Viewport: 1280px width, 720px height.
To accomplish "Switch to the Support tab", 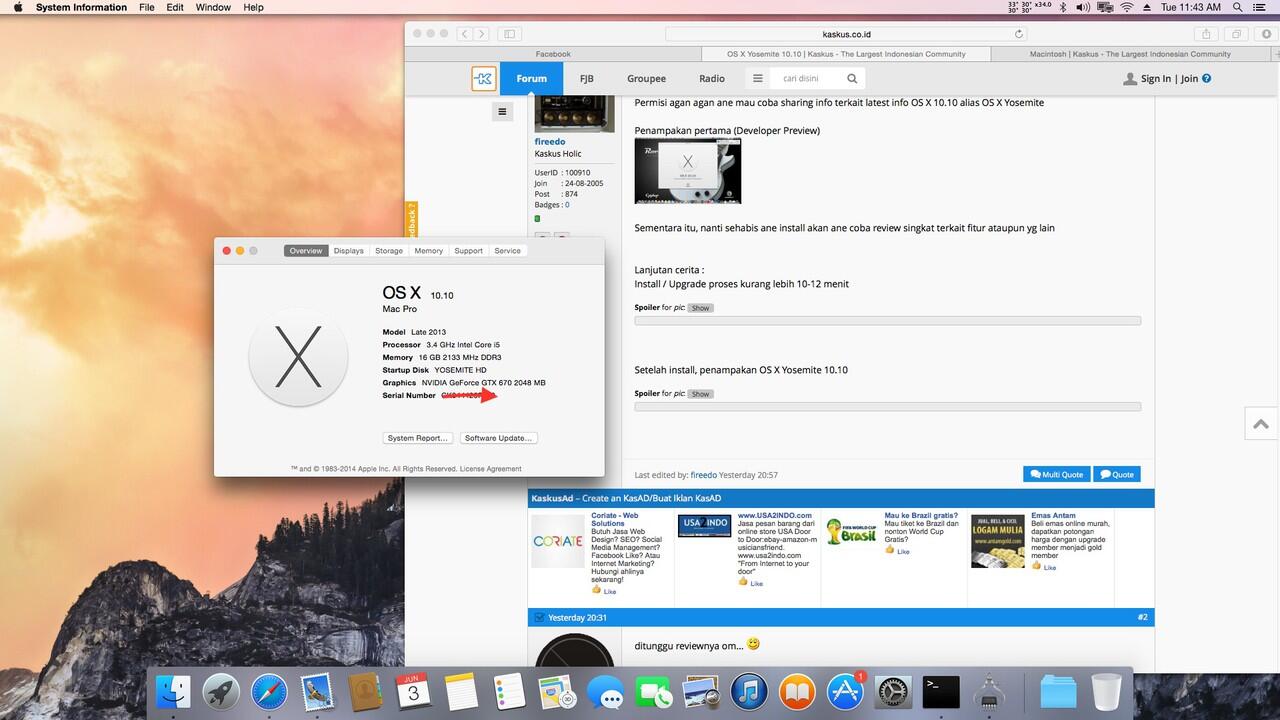I will (x=468, y=251).
